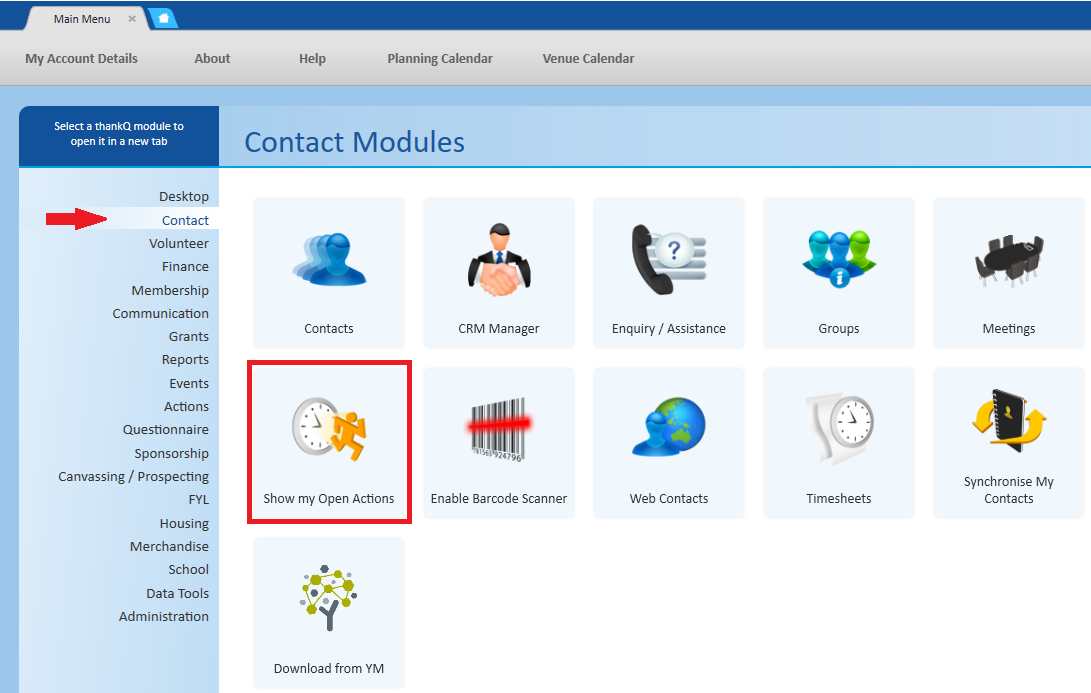
Task: Click the Web Contacts tile label
Action: pyautogui.click(x=669, y=498)
